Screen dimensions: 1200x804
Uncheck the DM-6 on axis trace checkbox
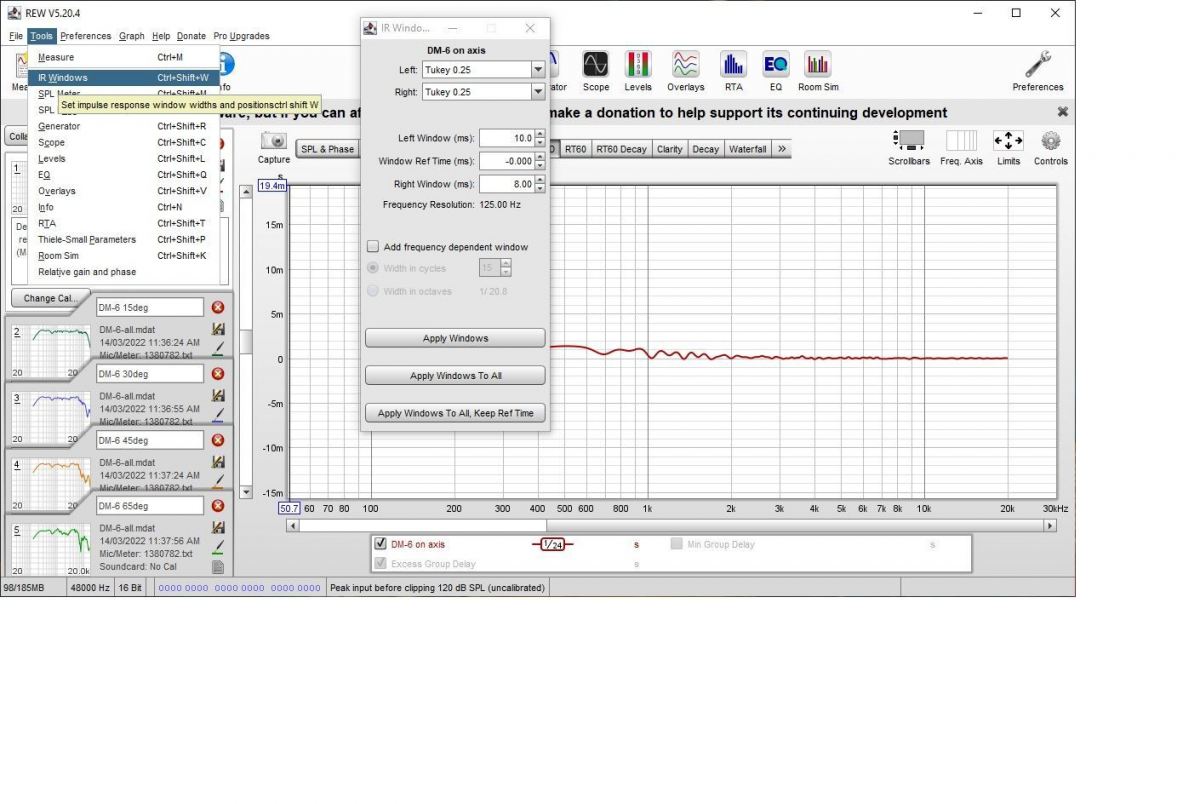pyautogui.click(x=380, y=544)
